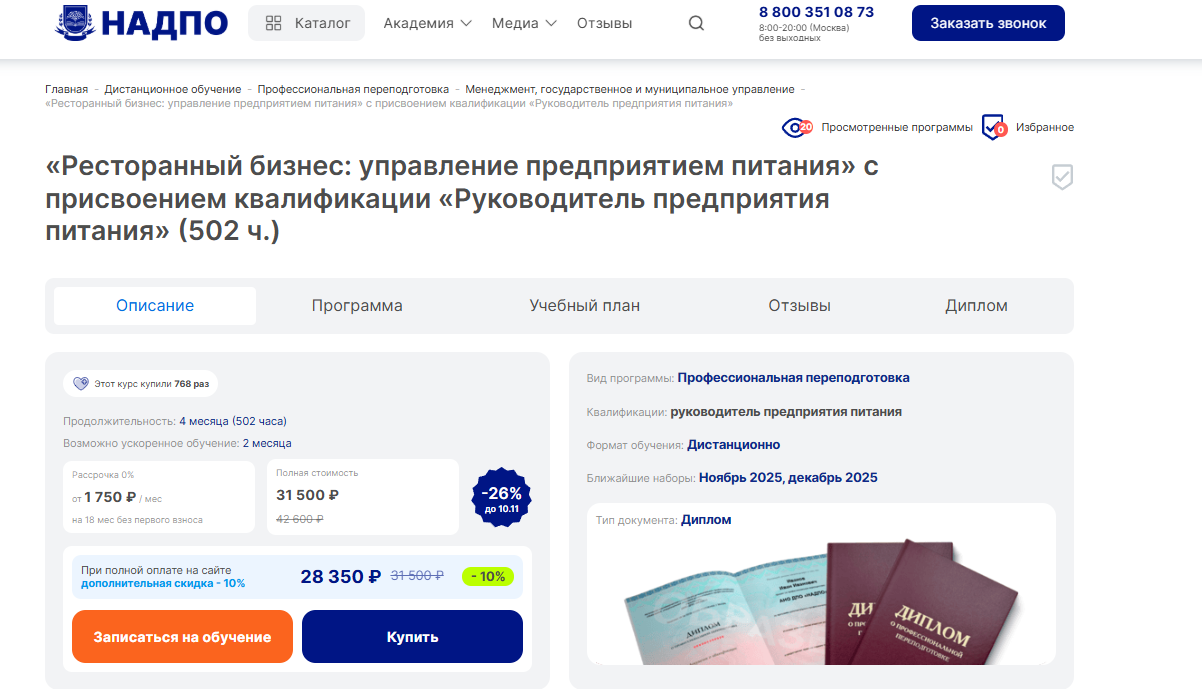Open the Каталог menu button
This screenshot has width=1202, height=689.
pyautogui.click(x=306, y=23)
